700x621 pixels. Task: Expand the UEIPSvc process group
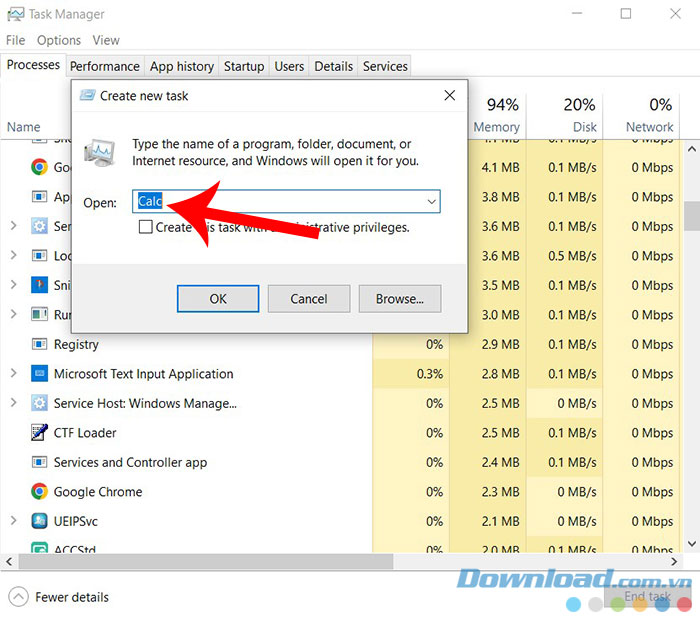pos(13,521)
